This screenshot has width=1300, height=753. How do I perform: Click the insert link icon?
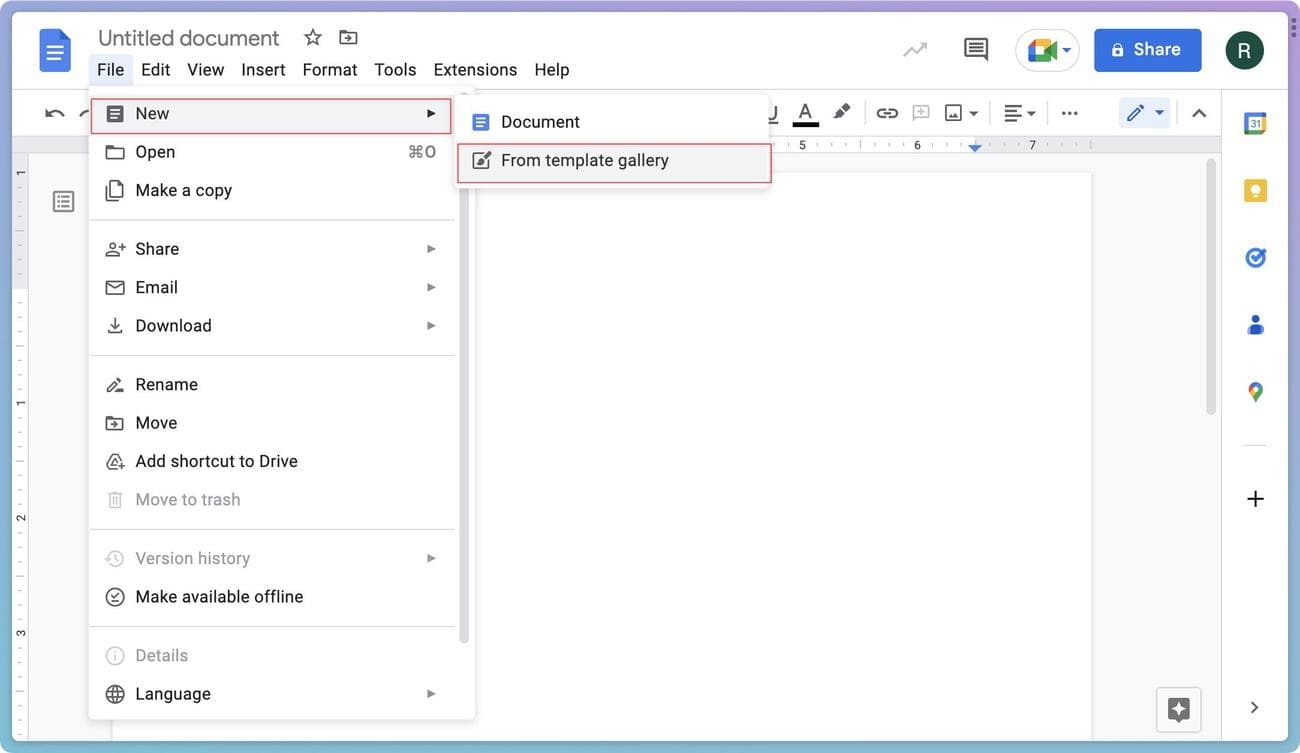(886, 113)
